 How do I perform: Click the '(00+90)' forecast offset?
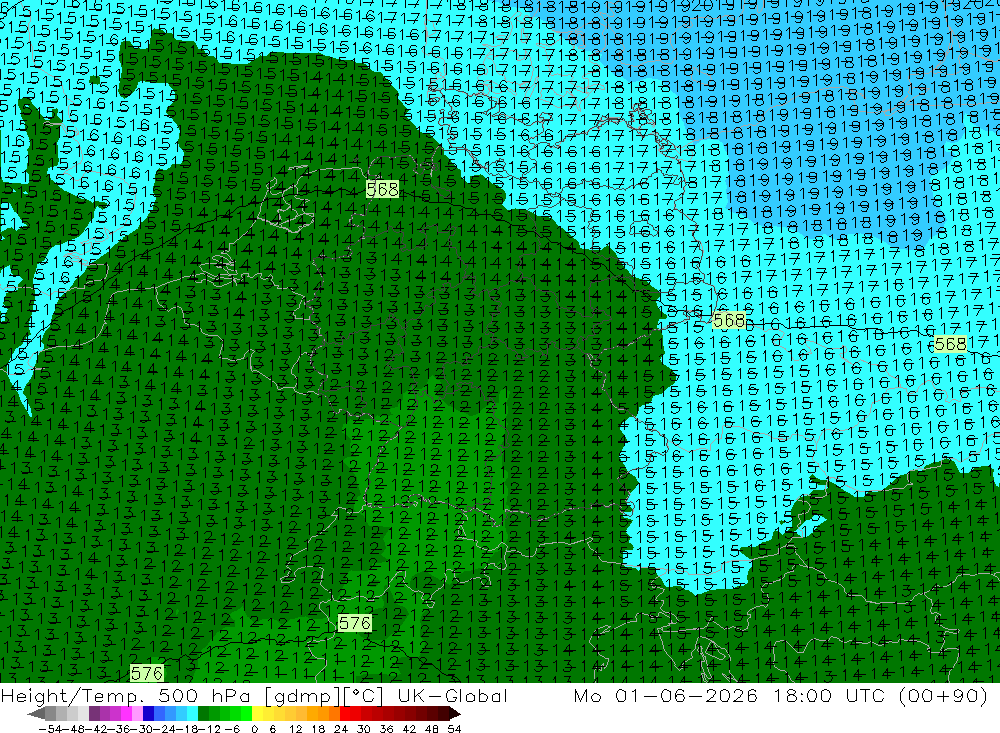943,695
